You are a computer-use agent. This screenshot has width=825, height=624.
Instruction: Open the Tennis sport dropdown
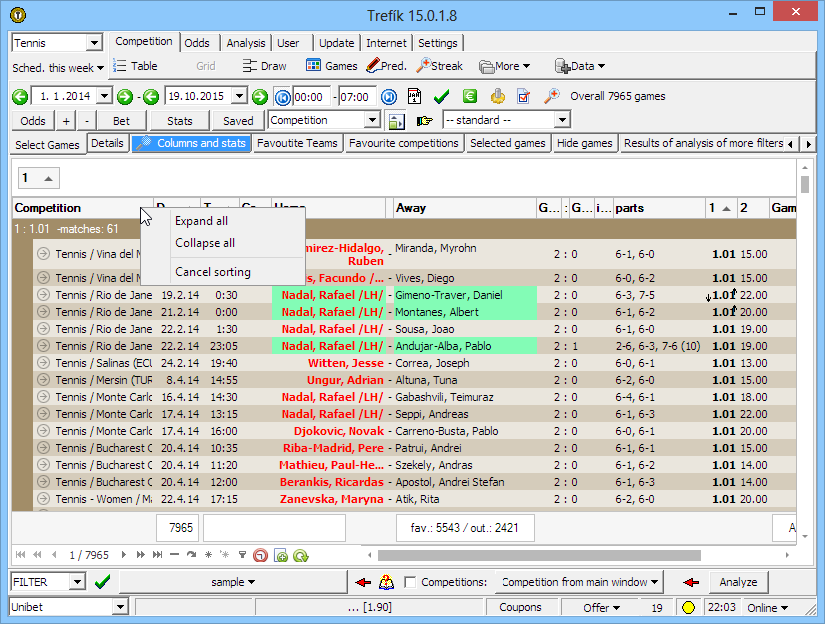(94, 43)
